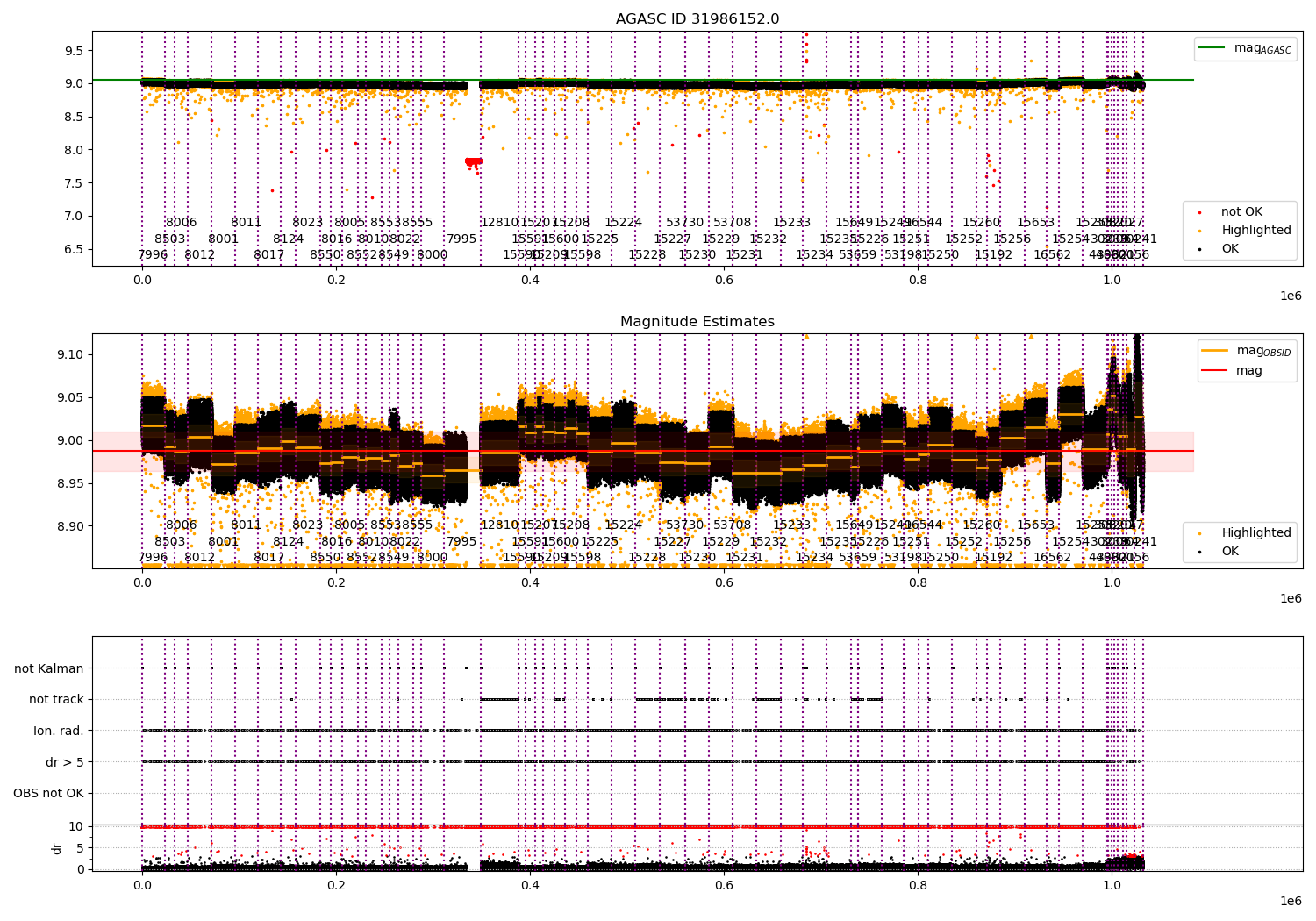Click the 10 tick on the dr axis

pyautogui.click(x=76, y=826)
